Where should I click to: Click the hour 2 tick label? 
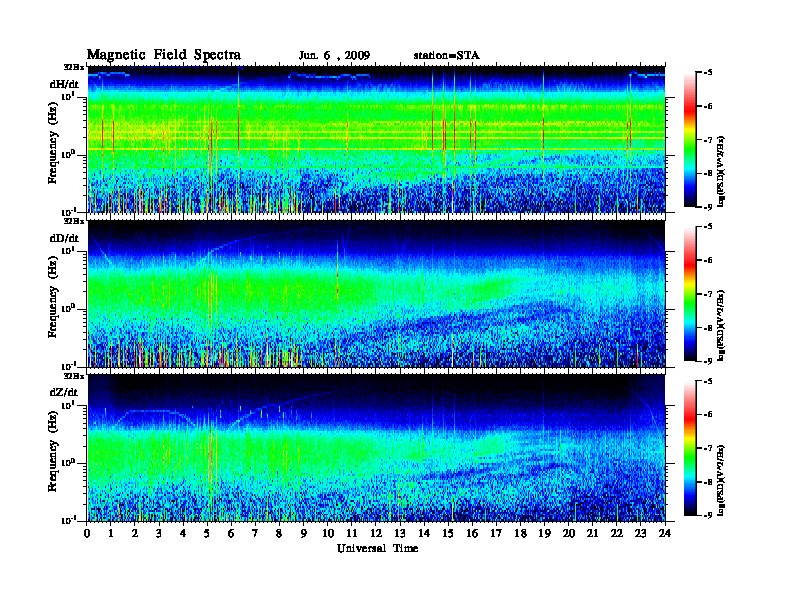point(135,533)
